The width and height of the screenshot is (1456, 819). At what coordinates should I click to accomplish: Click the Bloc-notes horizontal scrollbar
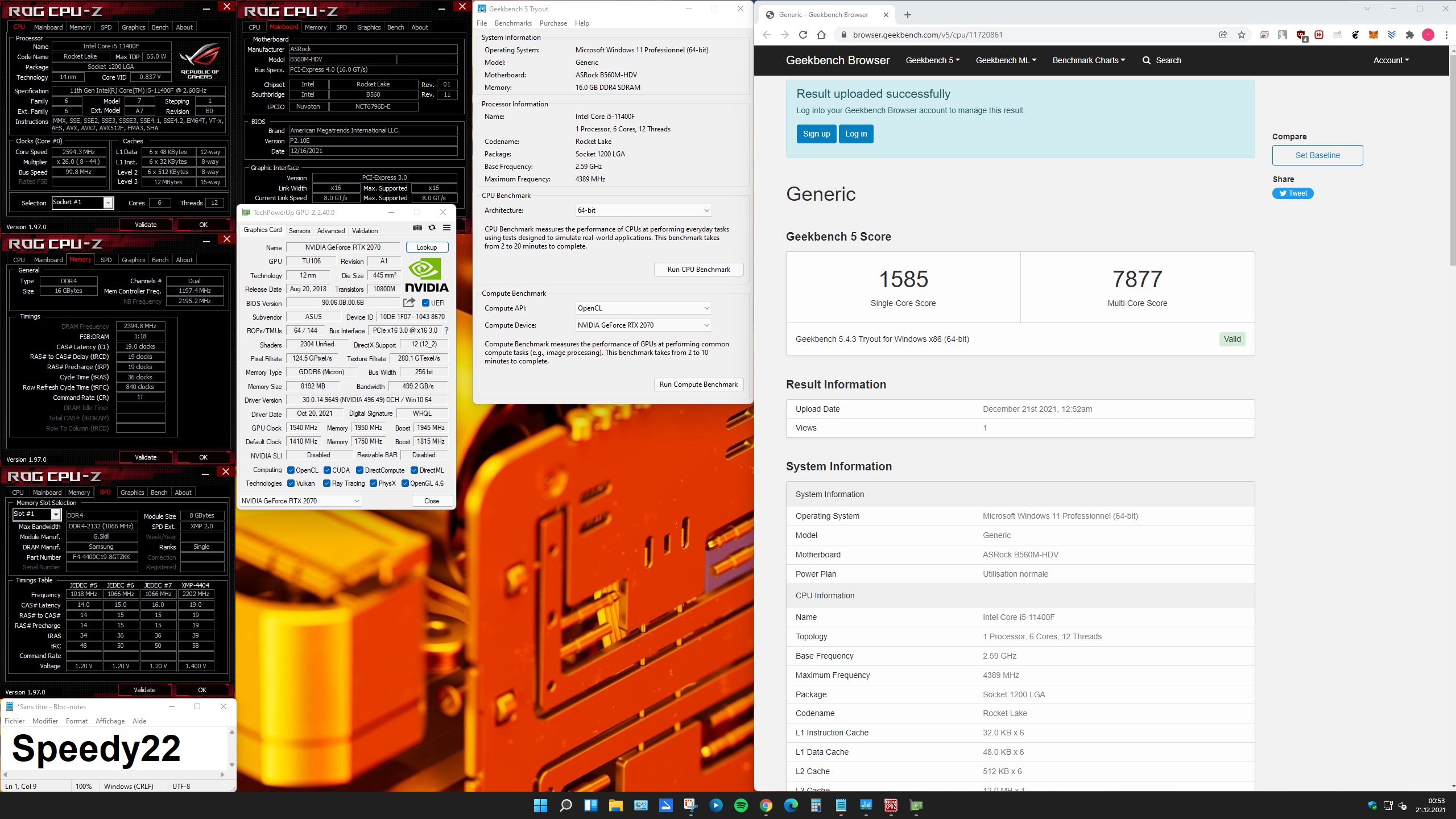(114, 775)
